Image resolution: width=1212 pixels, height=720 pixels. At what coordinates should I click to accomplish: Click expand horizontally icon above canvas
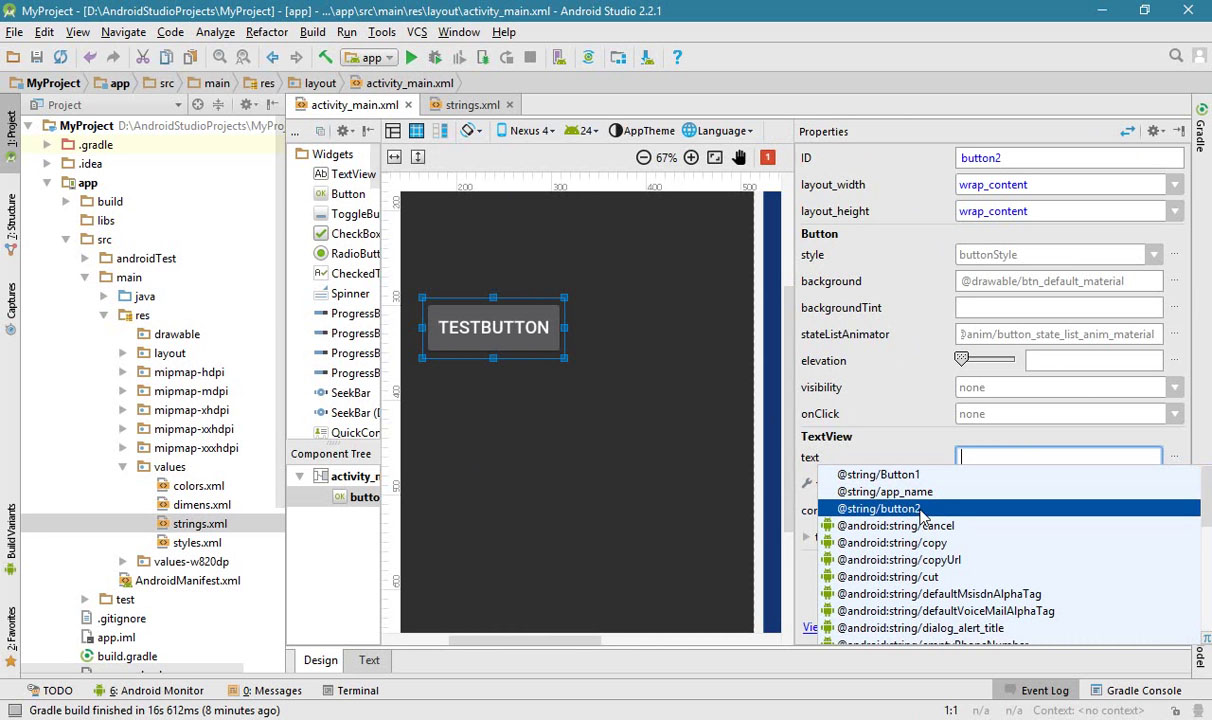pyautogui.click(x=394, y=157)
